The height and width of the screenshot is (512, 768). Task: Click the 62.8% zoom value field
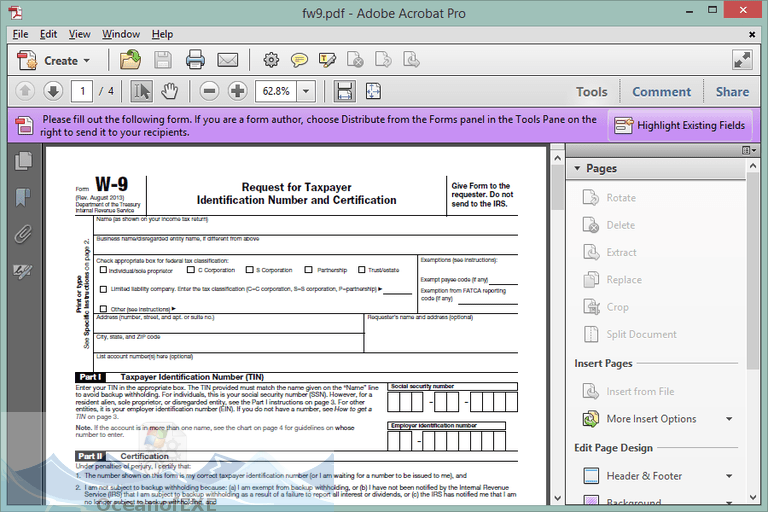click(x=276, y=91)
